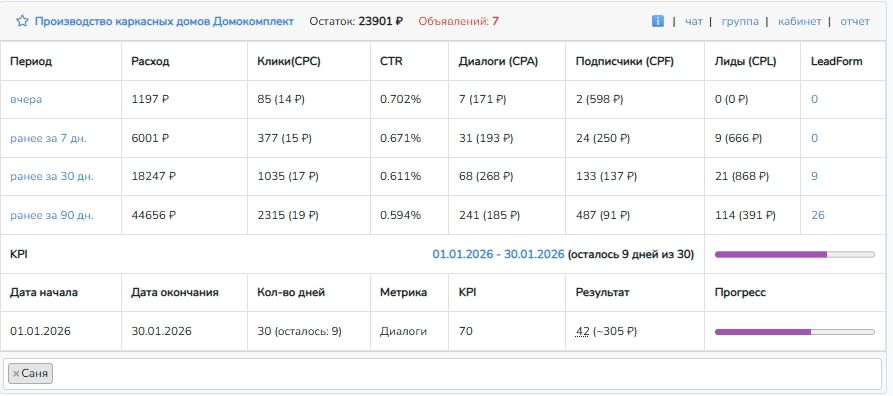Open project Производство каркасных домов Домокомплект
Viewport: 893px width, 396px height.
point(164,22)
